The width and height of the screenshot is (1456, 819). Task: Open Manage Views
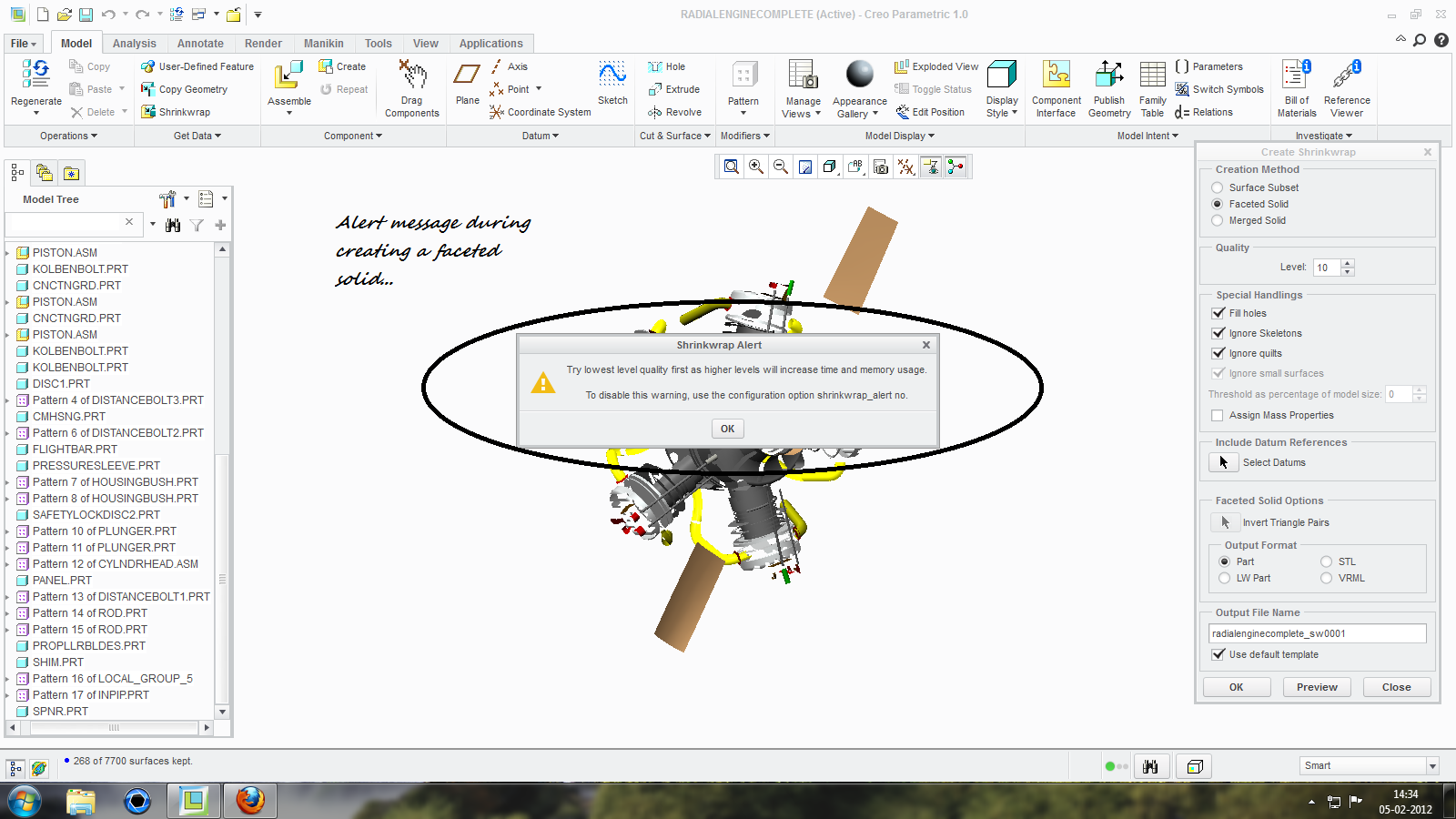coord(803,88)
